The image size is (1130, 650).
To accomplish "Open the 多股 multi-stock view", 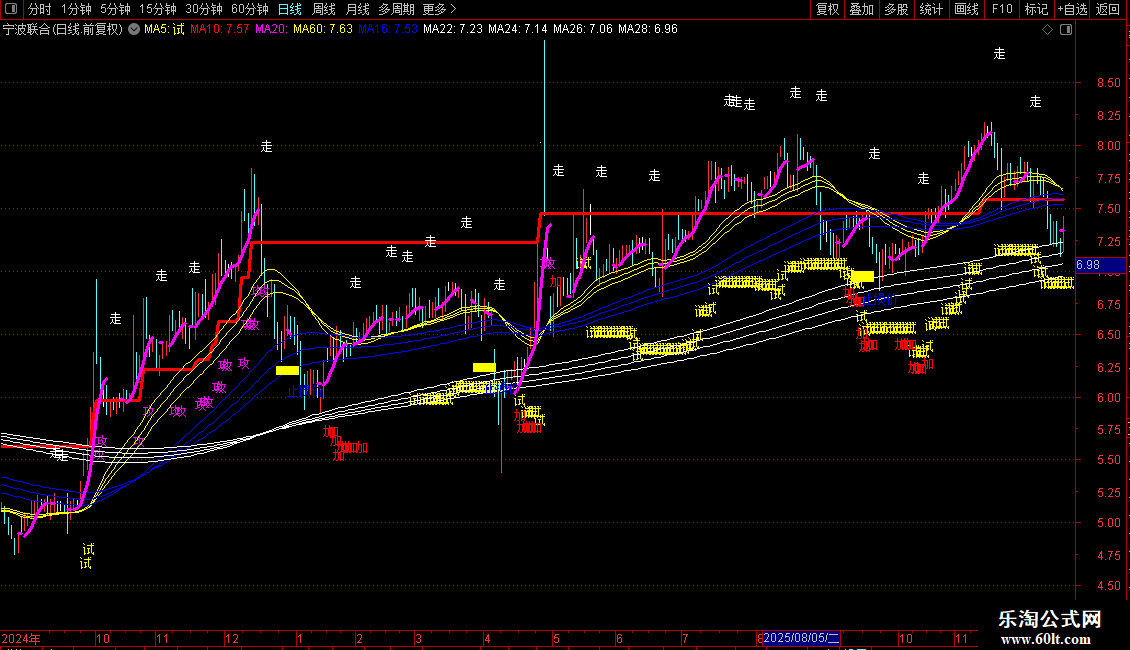I will tap(896, 9).
